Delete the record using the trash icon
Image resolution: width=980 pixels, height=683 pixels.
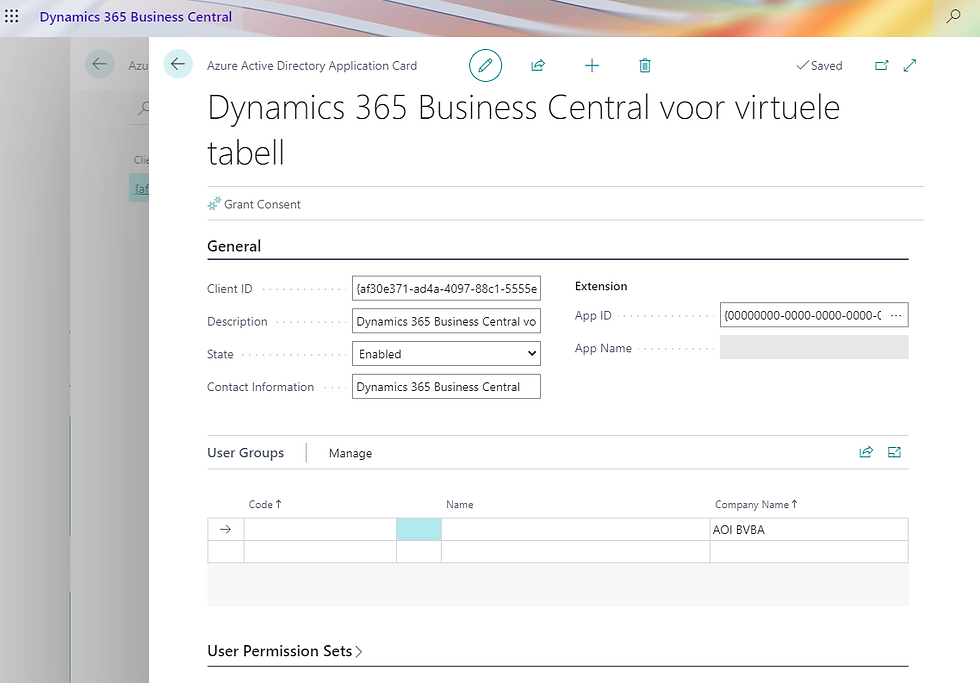pyautogui.click(x=645, y=66)
